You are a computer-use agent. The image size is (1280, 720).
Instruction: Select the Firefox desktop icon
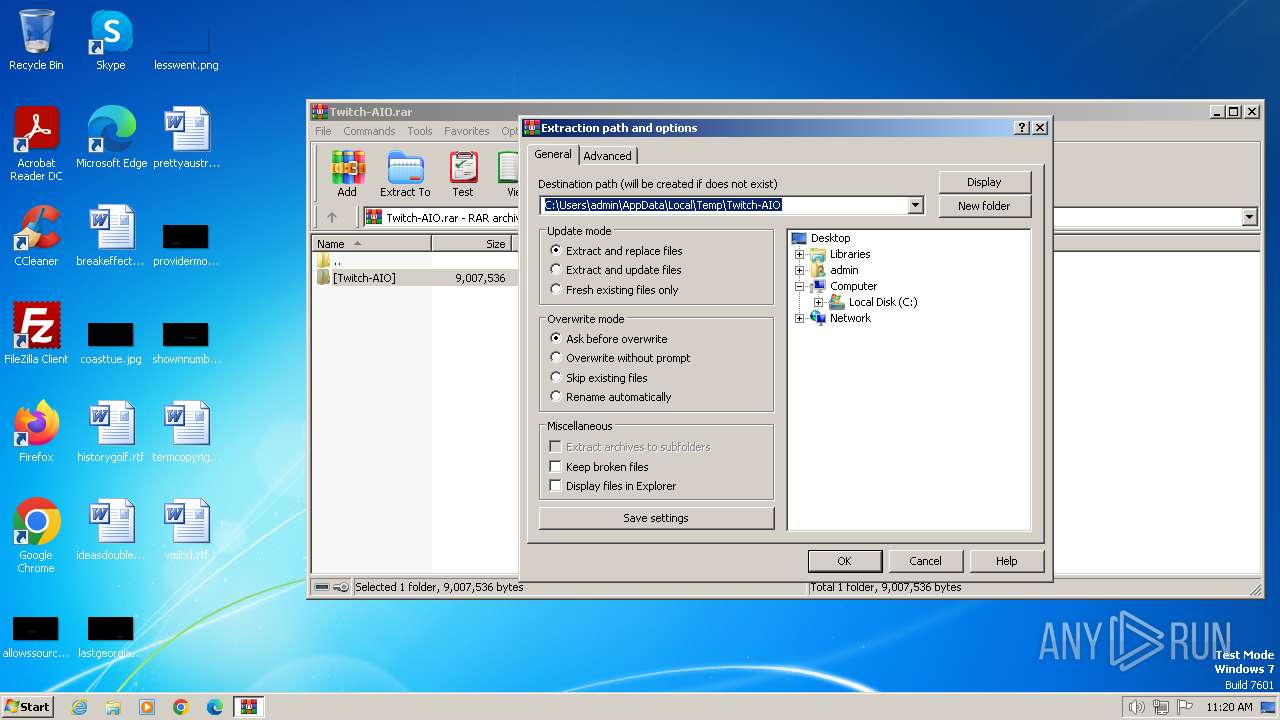(36, 432)
